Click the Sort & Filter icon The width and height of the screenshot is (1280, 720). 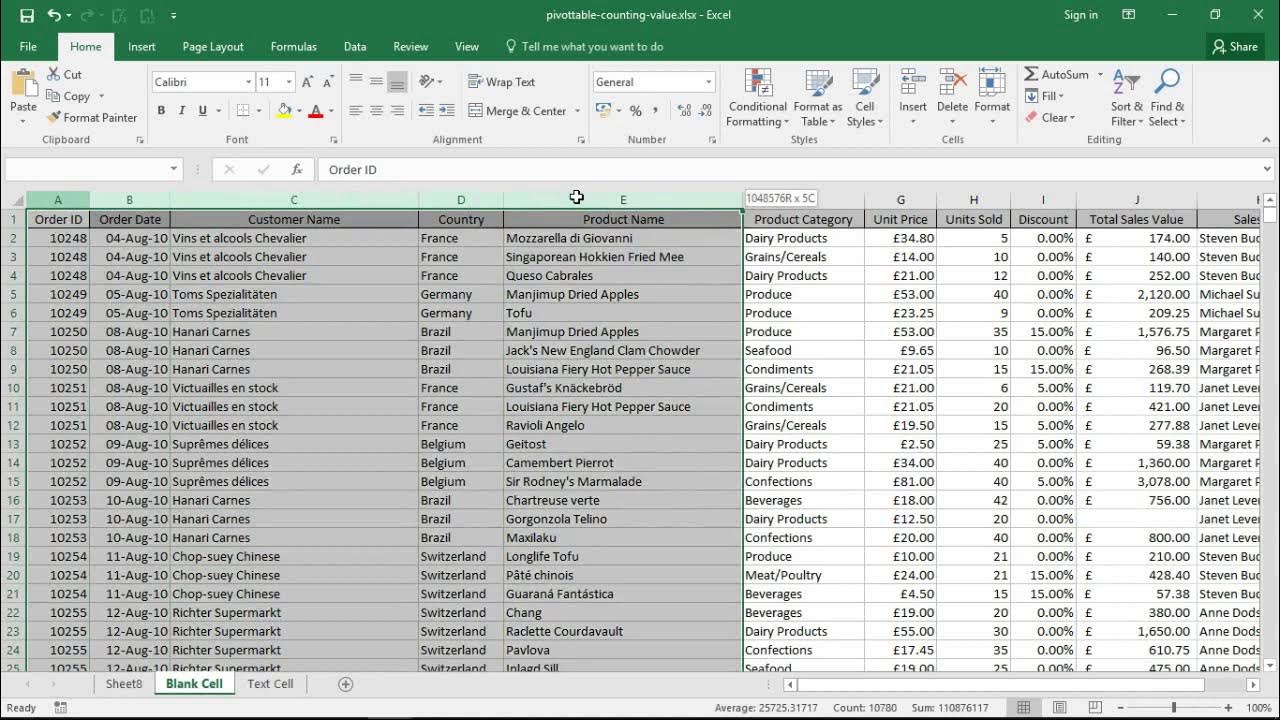1126,84
